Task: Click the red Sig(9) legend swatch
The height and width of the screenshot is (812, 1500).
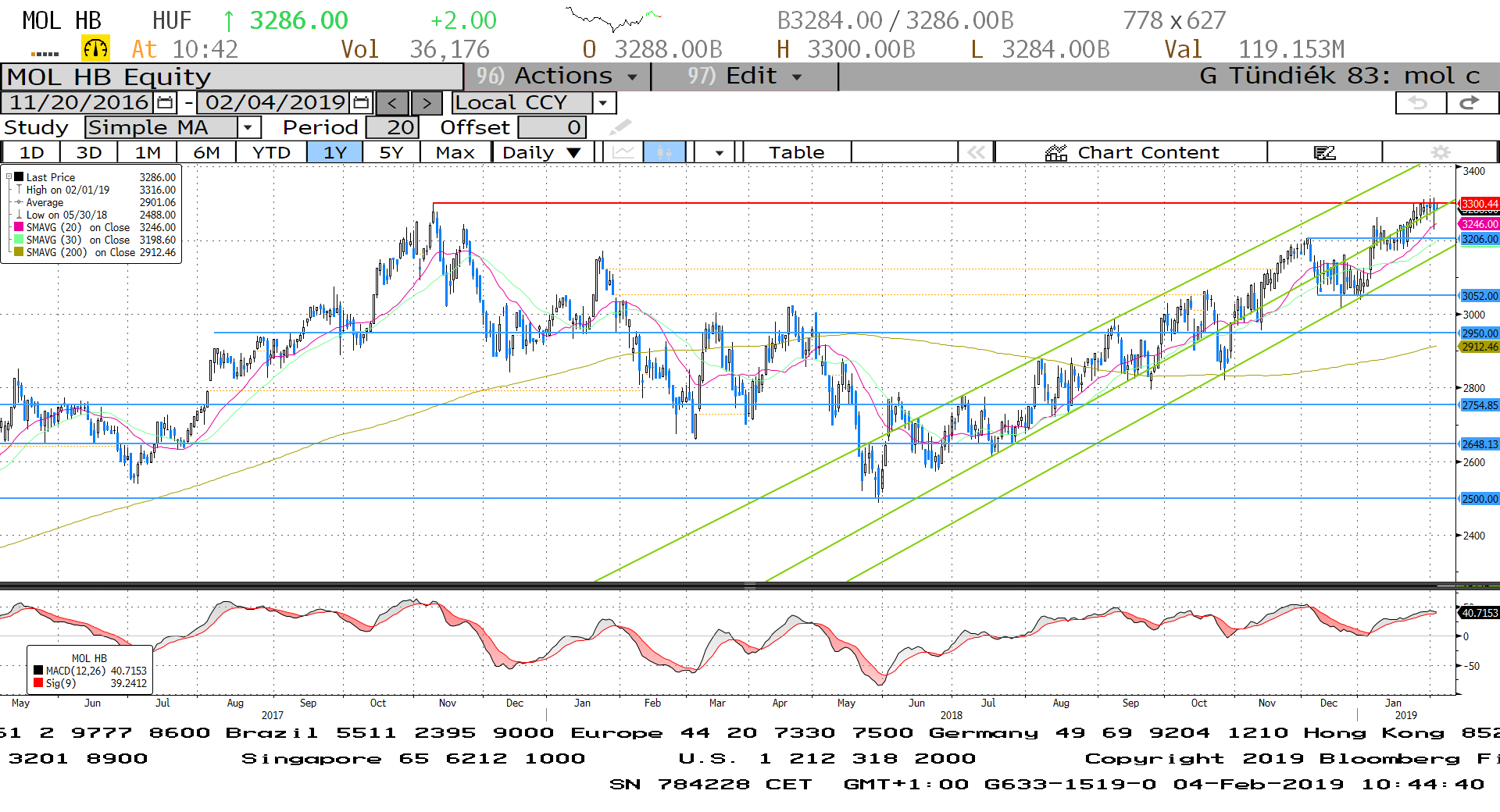Action: [x=37, y=683]
